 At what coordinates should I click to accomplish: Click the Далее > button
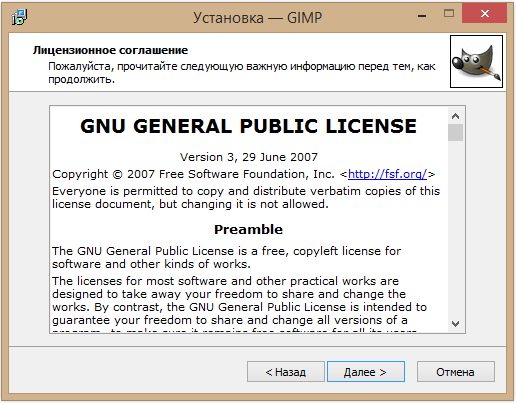point(366,372)
